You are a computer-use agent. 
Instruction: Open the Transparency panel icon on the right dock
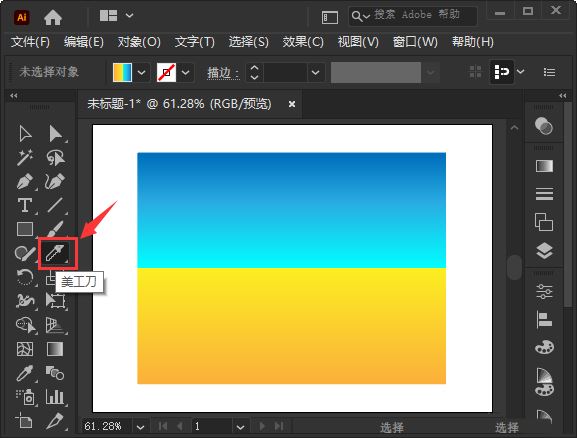point(544,126)
